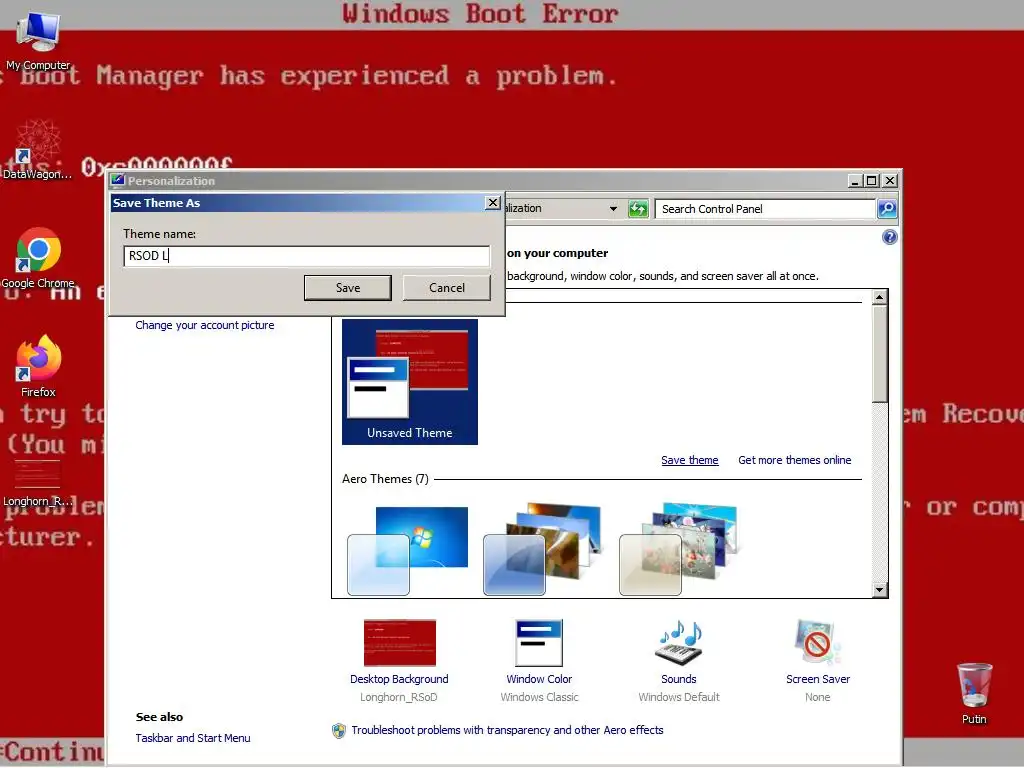Viewport: 1024px width, 768px height.
Task: Select the Windows 7 Aero theme
Action: (x=408, y=550)
